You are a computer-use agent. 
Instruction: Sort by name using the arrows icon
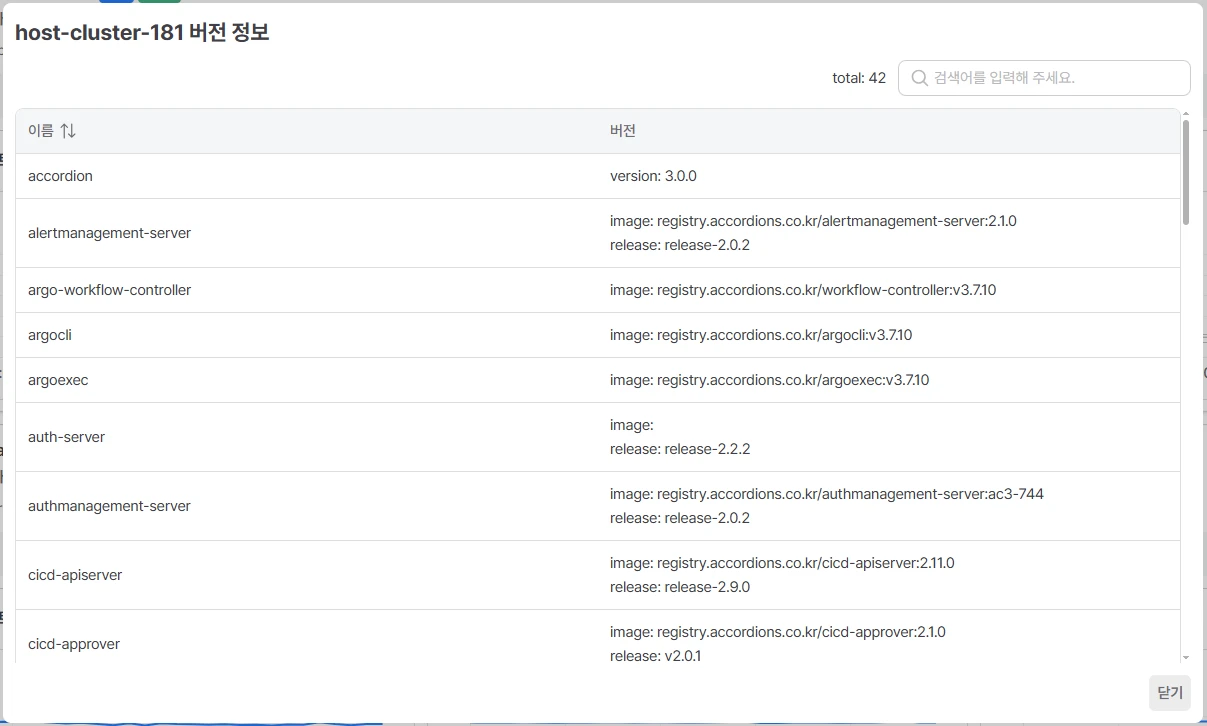68,131
